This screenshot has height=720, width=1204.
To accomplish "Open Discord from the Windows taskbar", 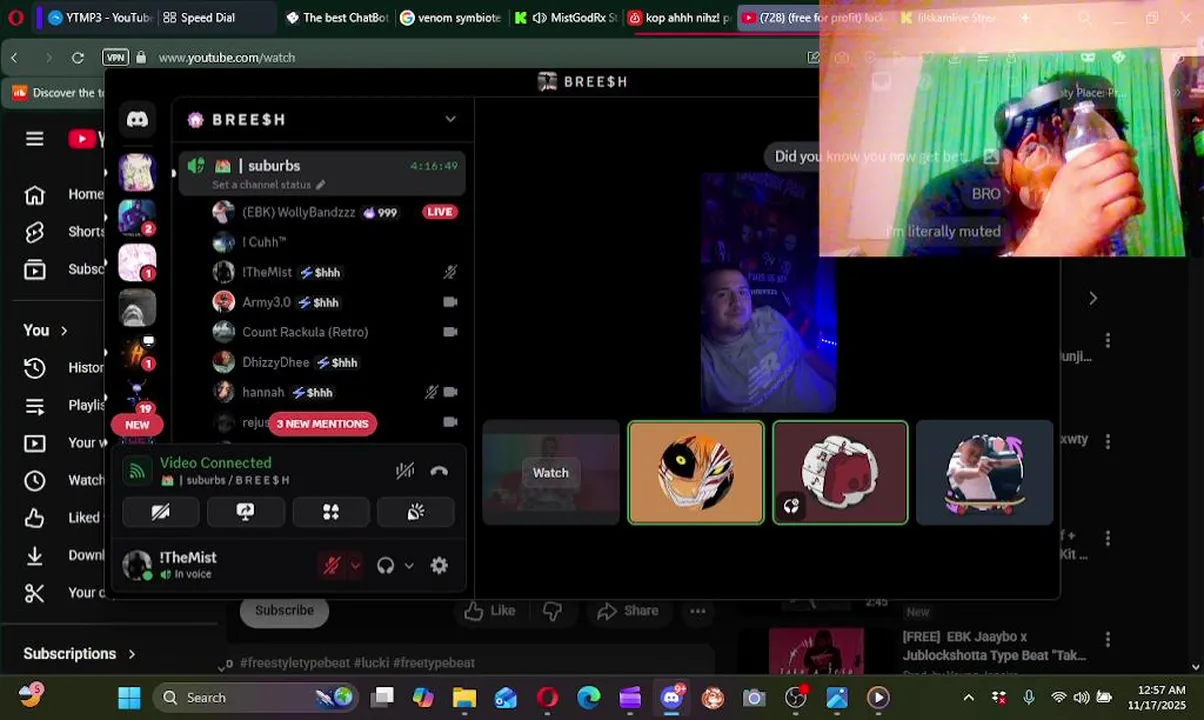I will click(x=672, y=698).
